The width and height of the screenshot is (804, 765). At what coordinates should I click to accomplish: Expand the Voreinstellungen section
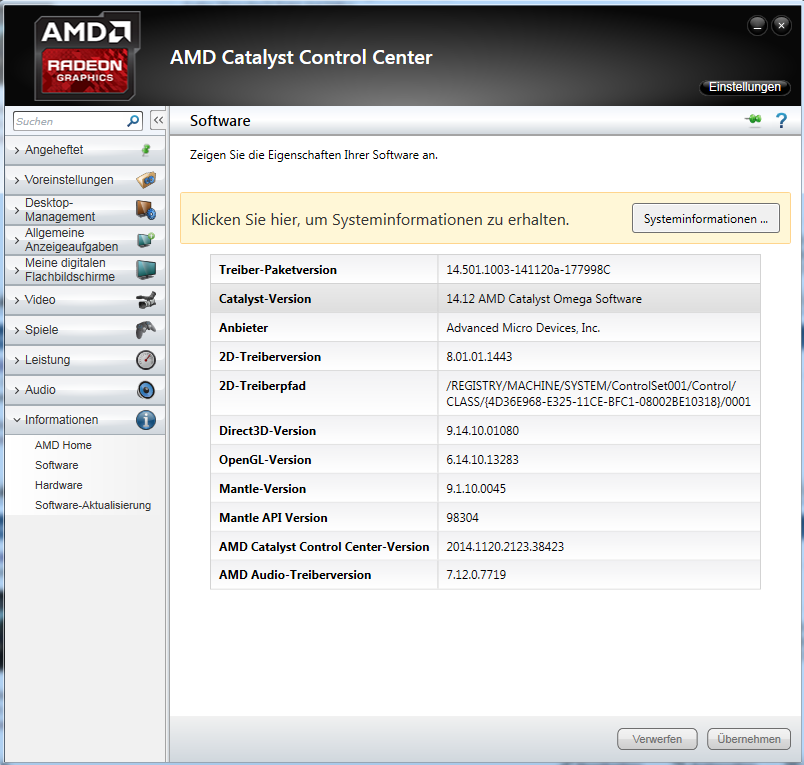coord(85,180)
